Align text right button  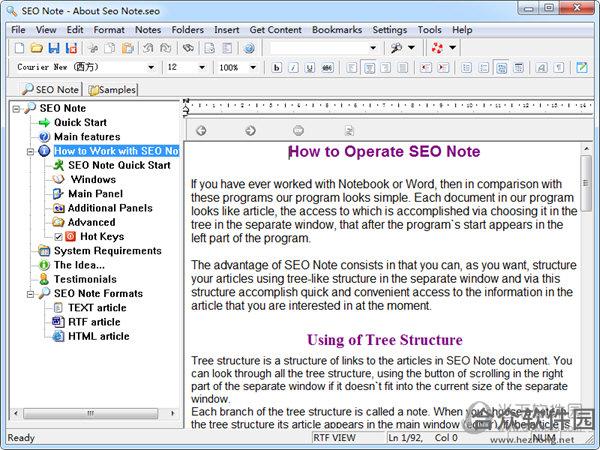click(x=386, y=68)
